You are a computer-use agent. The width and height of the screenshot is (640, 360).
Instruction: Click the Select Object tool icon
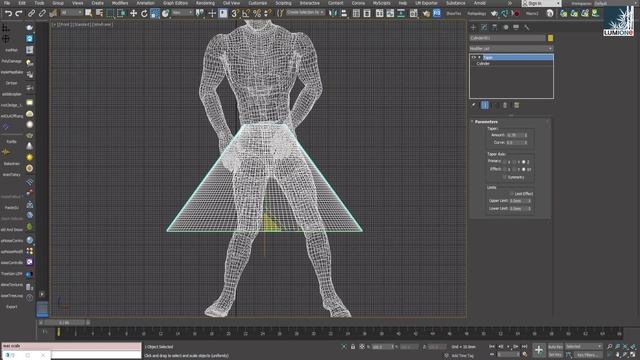89,13
